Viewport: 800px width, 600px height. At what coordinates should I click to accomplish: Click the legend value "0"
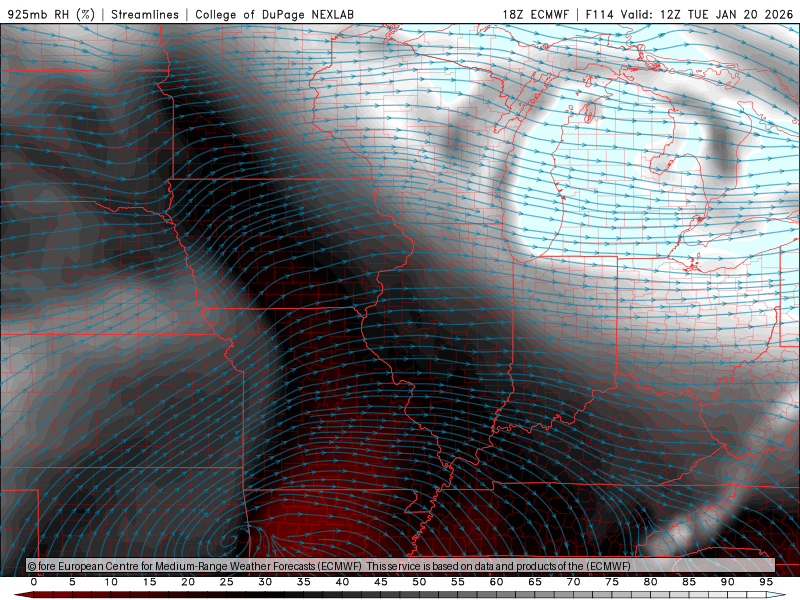(x=34, y=582)
